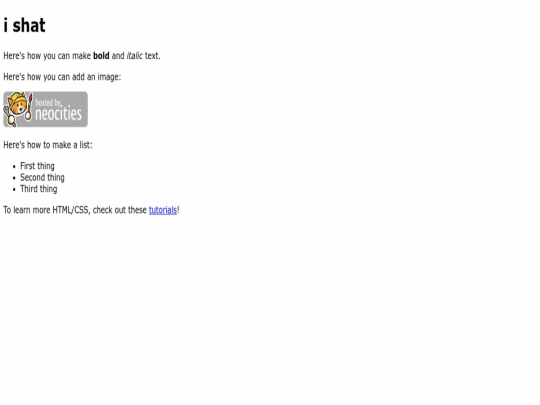Image resolution: width=540 pixels, height=405 pixels.
Task: Click the bullet before "Third thing"
Action: pos(14,189)
